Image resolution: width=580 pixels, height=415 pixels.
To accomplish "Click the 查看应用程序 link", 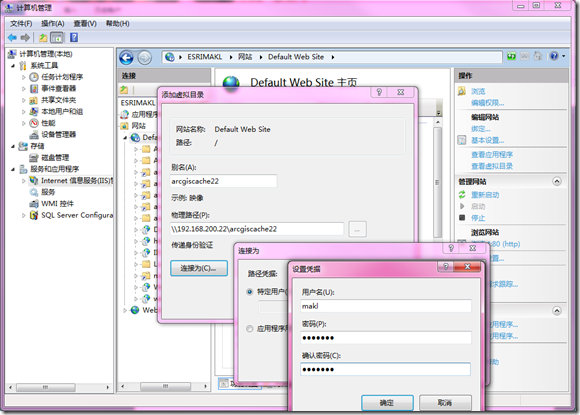I will point(492,155).
